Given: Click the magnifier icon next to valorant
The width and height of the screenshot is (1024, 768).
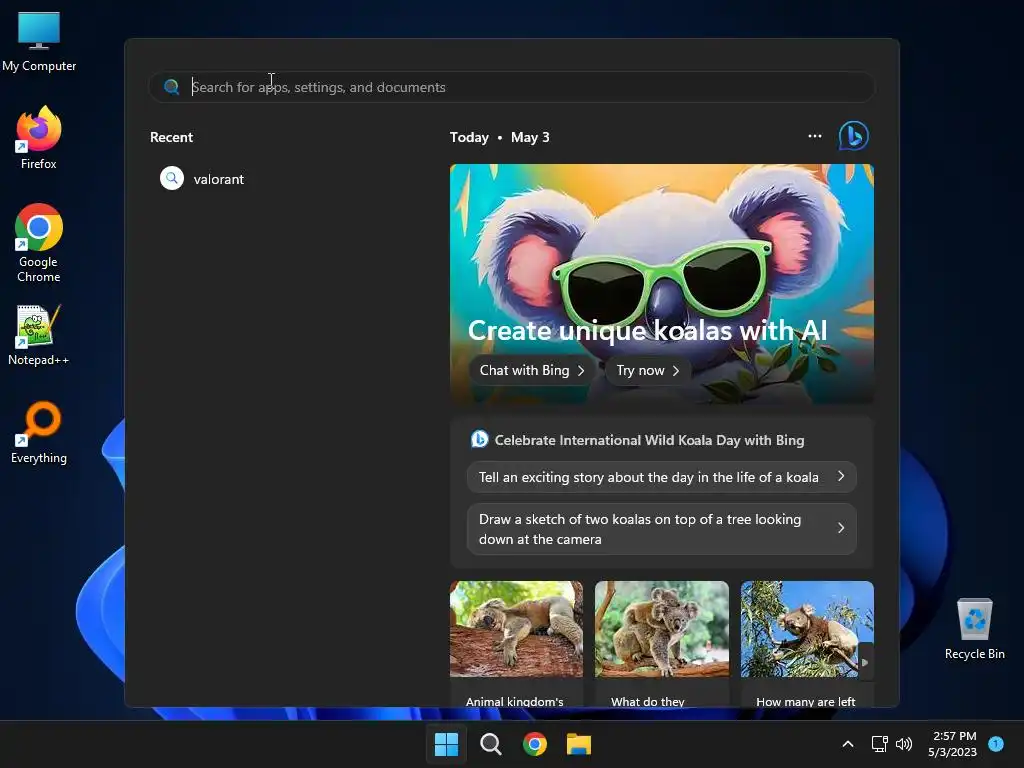Looking at the screenshot, I should [172, 178].
